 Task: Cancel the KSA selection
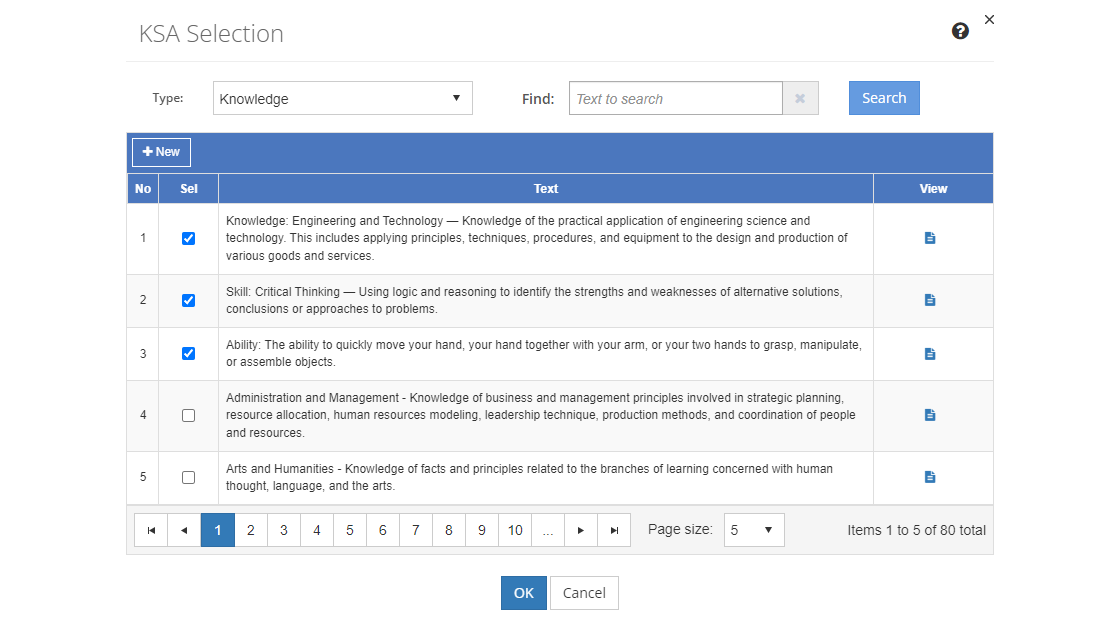584,593
